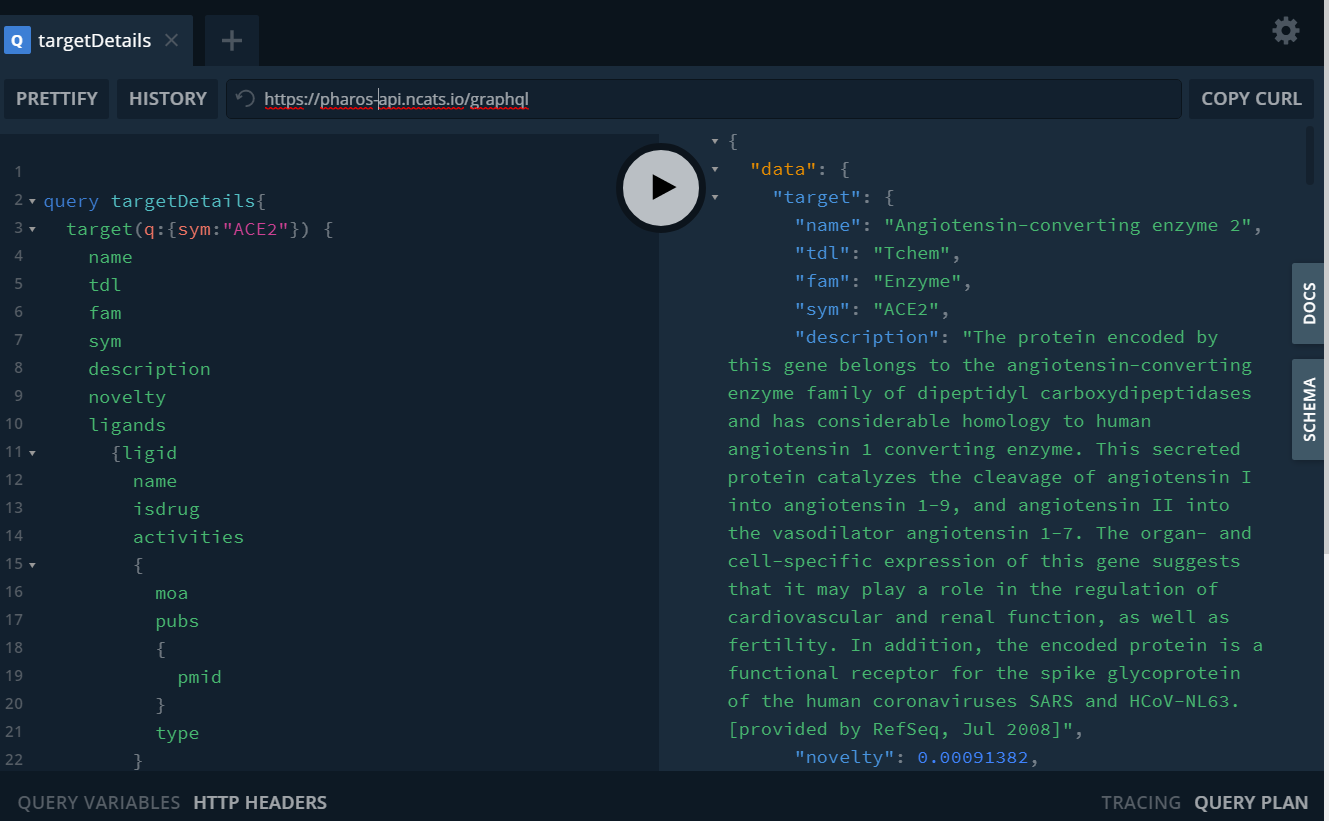Execute the query with the play button
This screenshot has width=1329, height=821.
pyautogui.click(x=660, y=187)
